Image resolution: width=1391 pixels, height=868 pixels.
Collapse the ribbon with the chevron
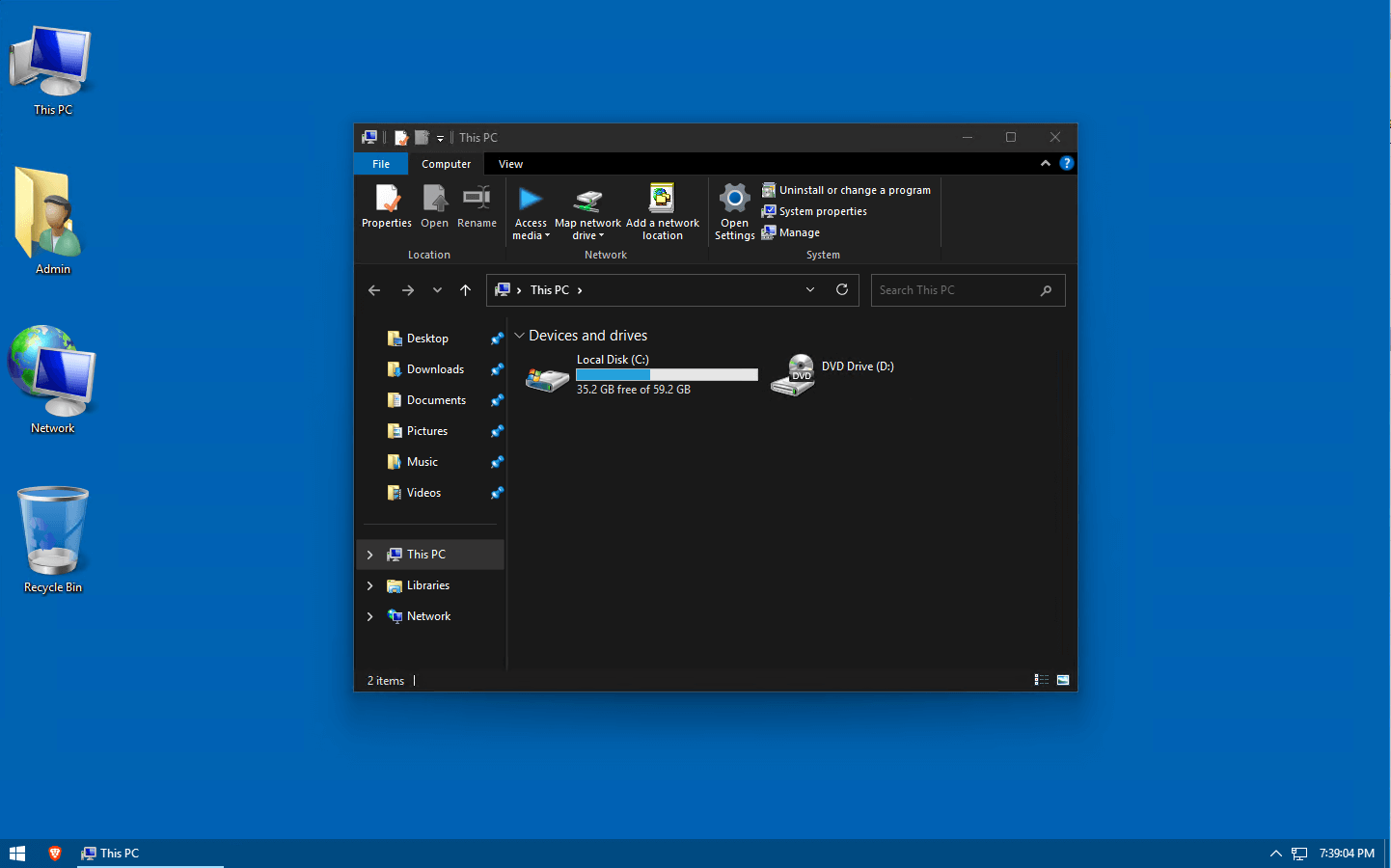(1045, 164)
